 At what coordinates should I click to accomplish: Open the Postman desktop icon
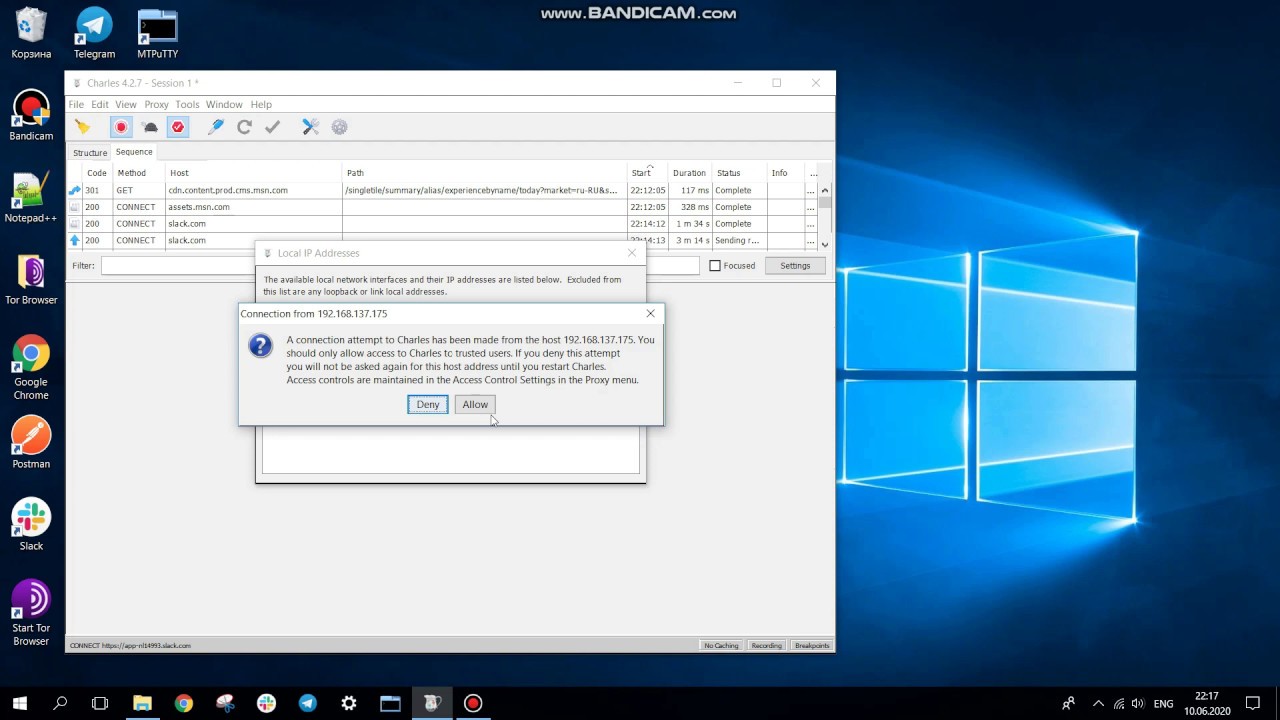point(31,444)
